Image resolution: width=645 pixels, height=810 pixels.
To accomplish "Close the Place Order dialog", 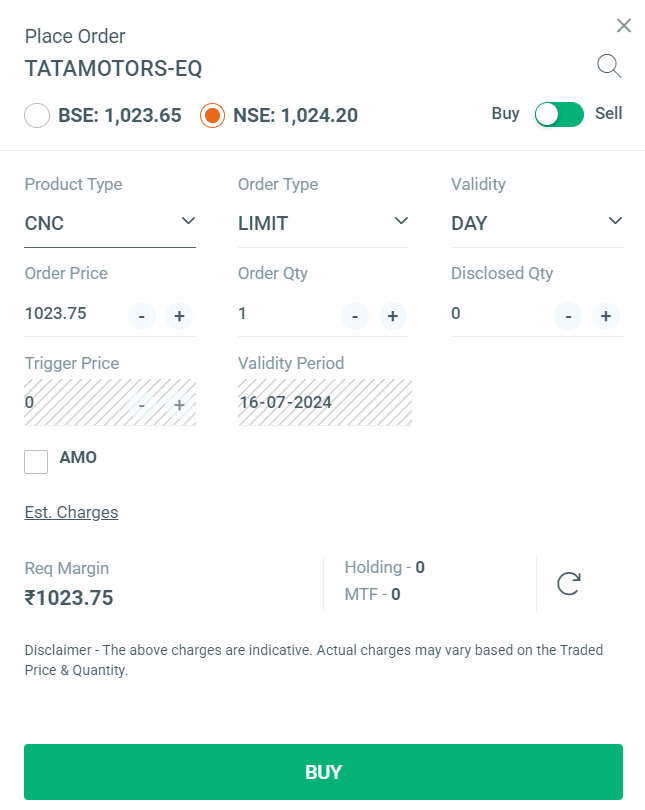I will [x=624, y=26].
